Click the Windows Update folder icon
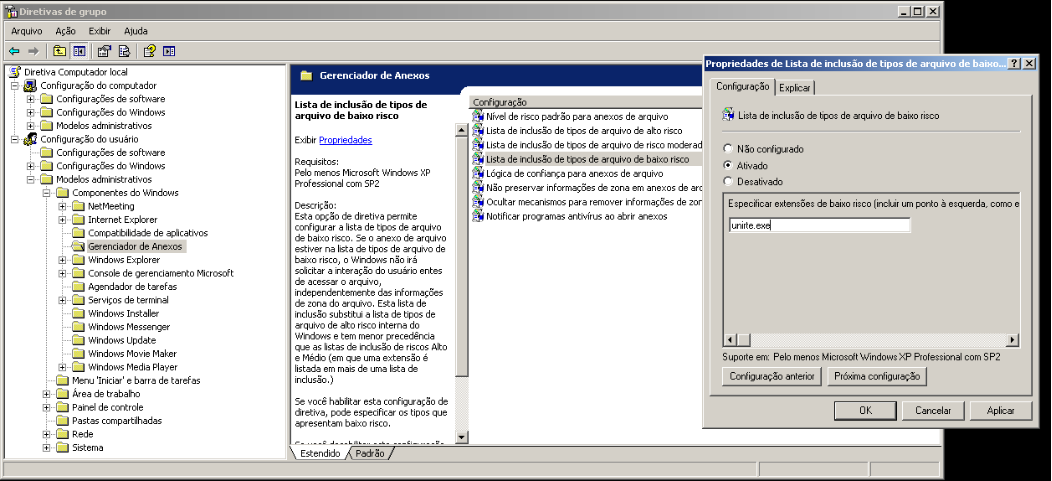The height and width of the screenshot is (481, 1052). coord(78,340)
